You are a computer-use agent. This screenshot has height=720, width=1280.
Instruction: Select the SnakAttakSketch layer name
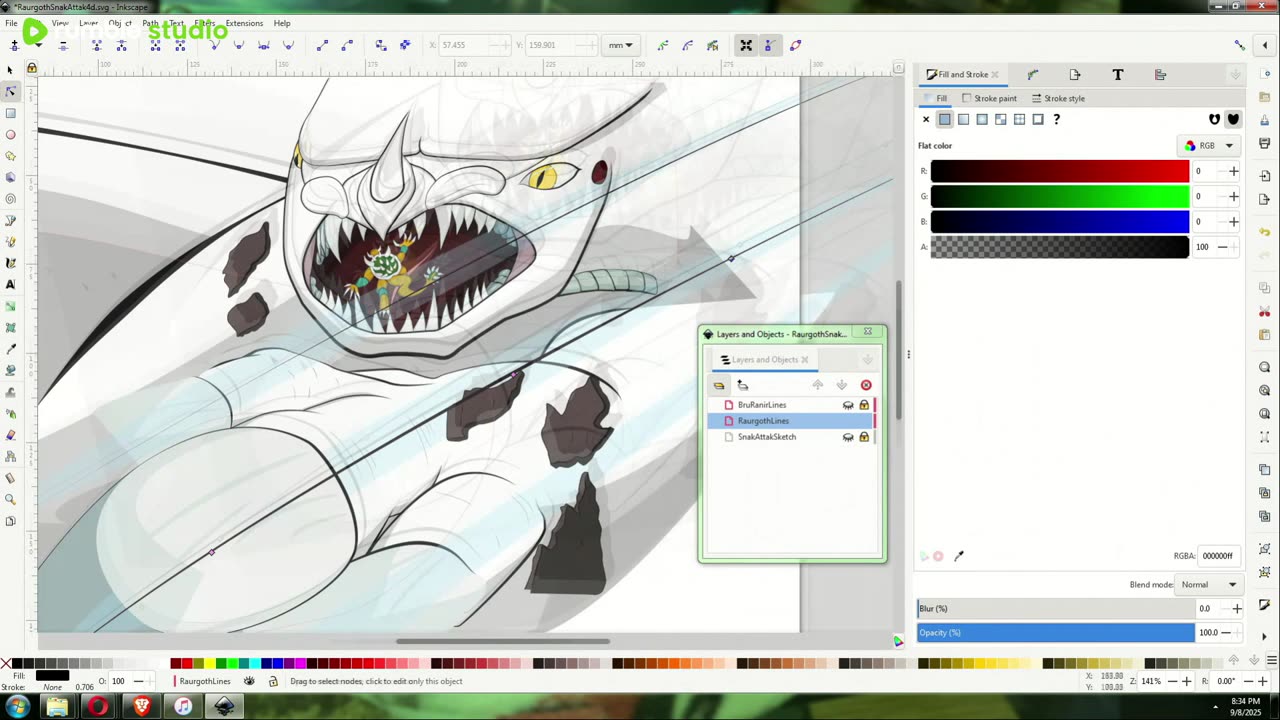point(767,437)
